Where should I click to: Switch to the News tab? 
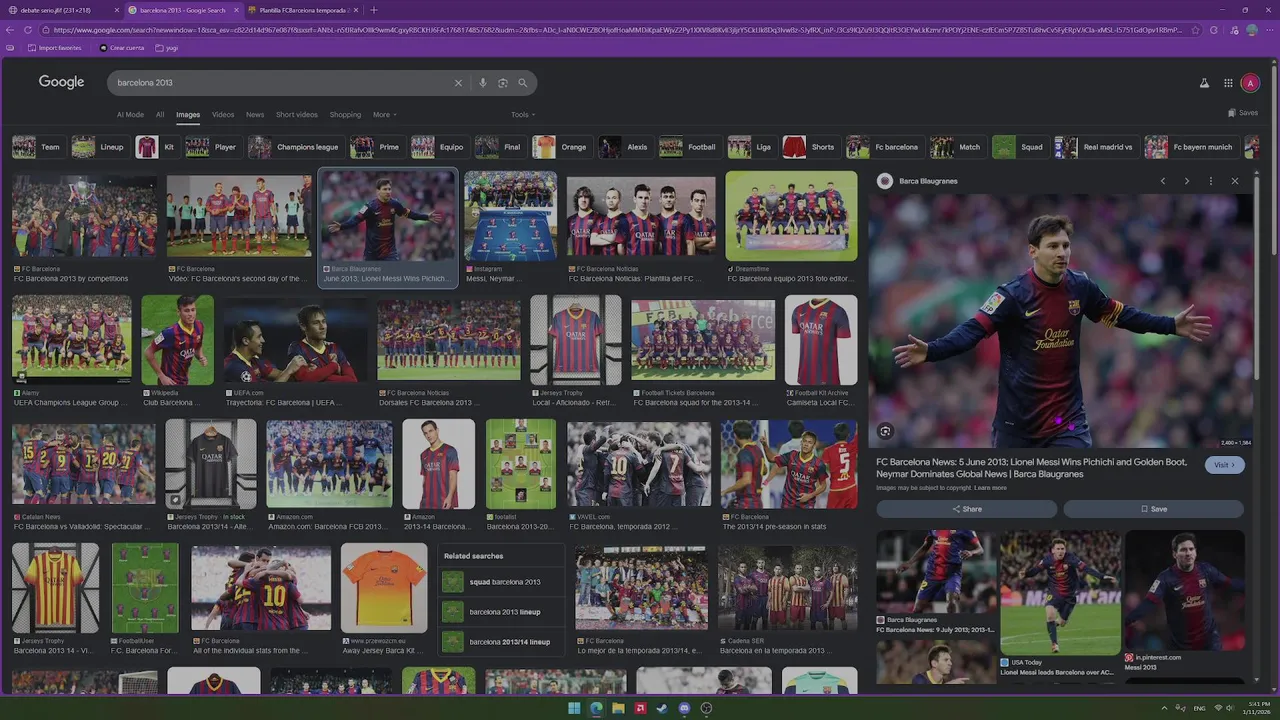coord(255,115)
